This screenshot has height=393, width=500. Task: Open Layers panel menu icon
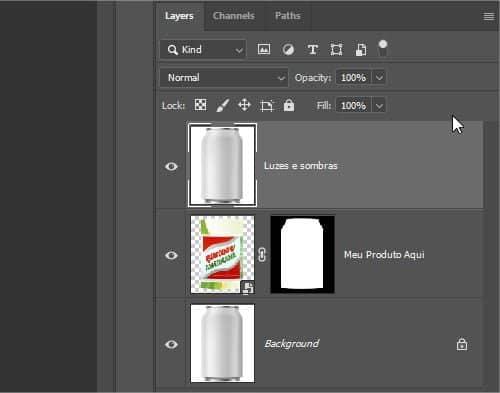489,16
